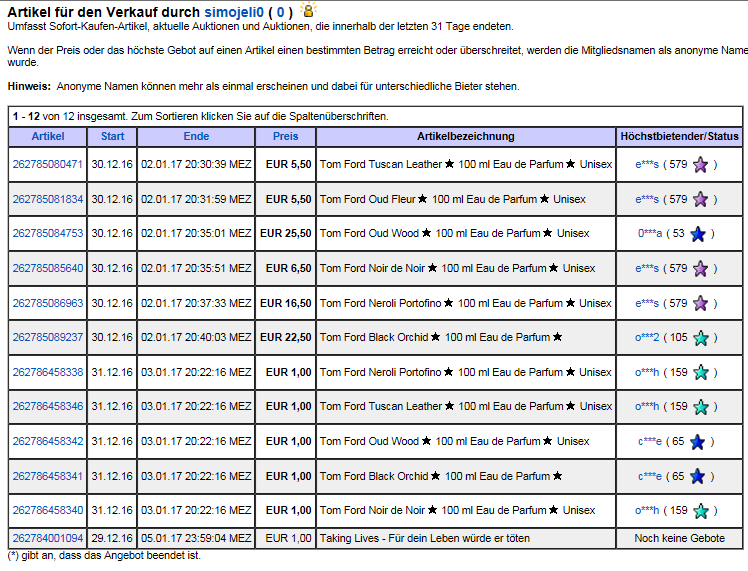Click price 'EUR 25,50'

(286, 234)
